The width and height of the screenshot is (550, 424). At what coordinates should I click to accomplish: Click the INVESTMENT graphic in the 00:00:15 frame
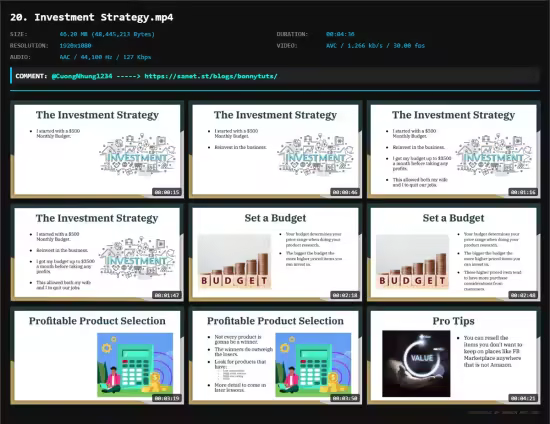coord(138,154)
